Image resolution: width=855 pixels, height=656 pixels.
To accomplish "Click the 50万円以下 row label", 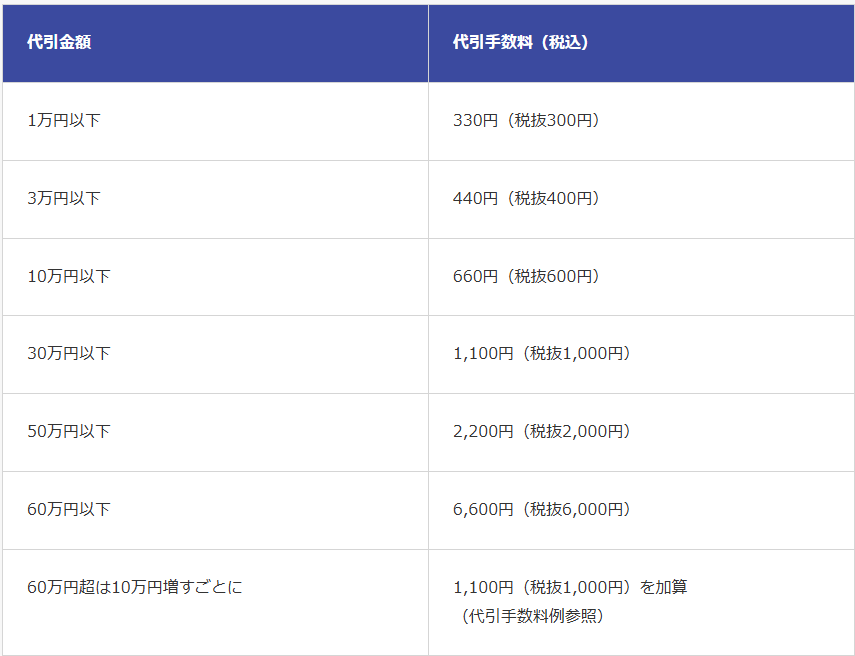I will point(69,431).
